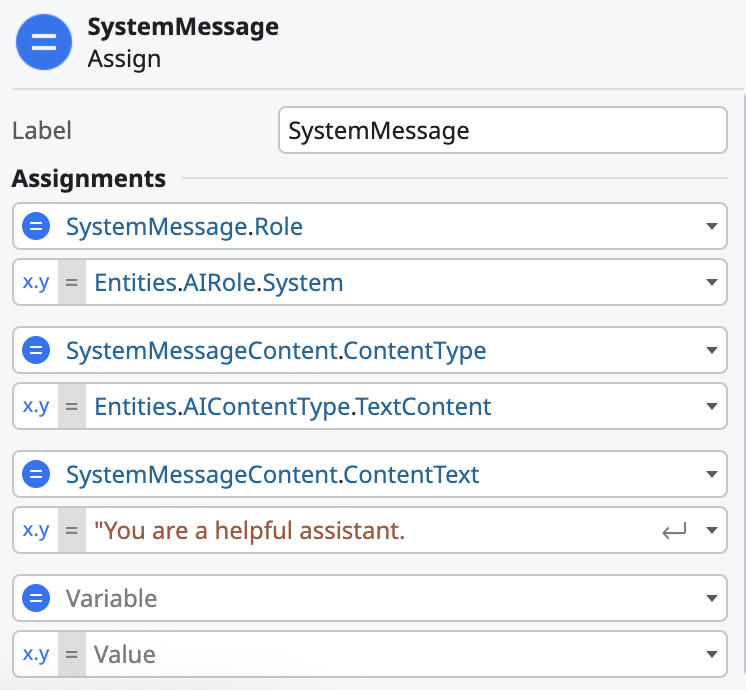Click the Assign subtitle text
746x690 pixels.
(124, 59)
